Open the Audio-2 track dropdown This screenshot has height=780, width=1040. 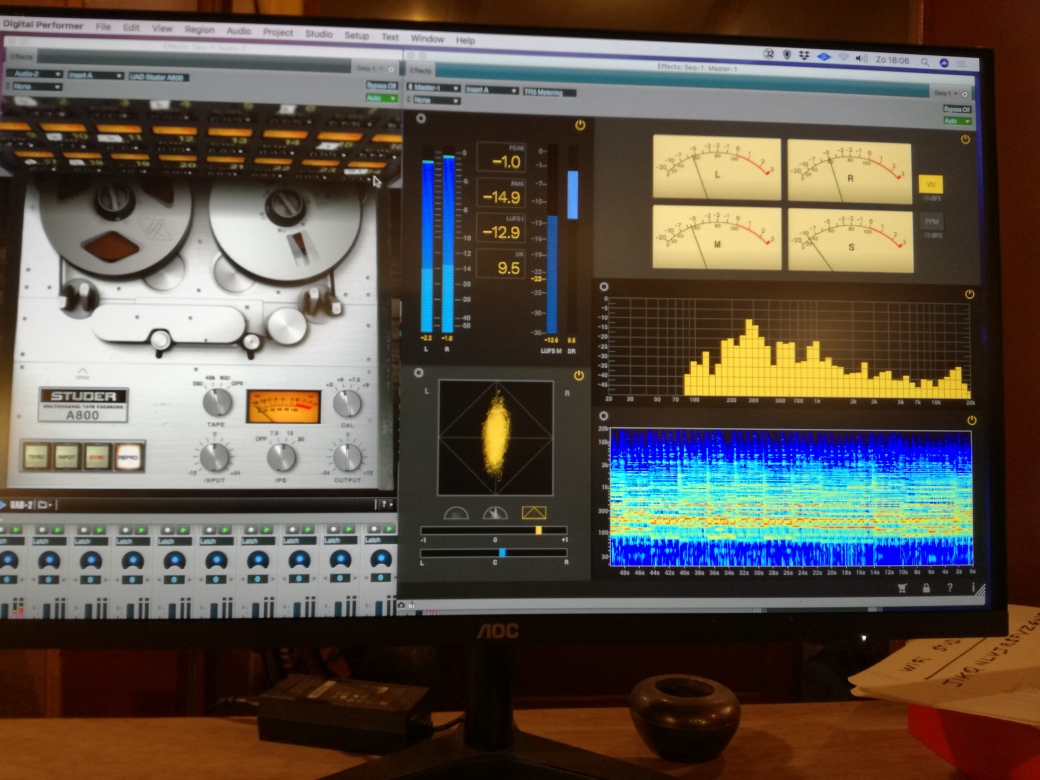[34, 74]
